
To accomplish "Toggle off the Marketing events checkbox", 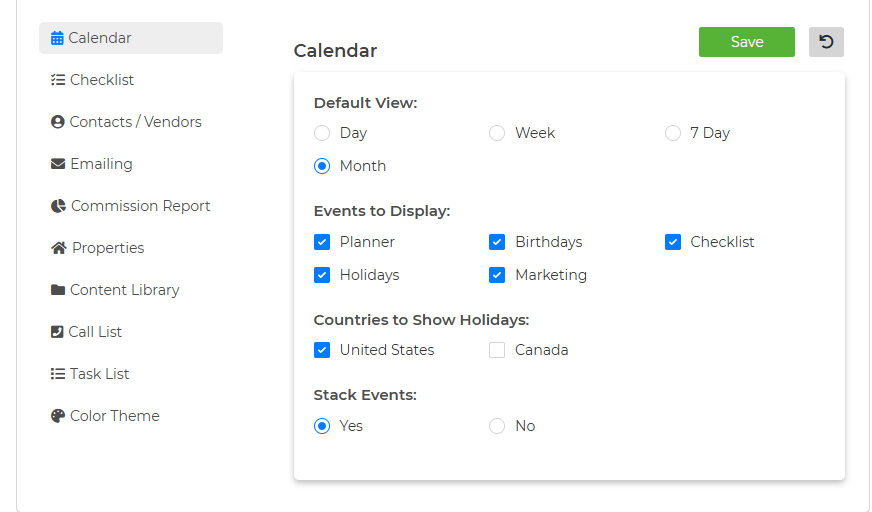I will click(497, 275).
